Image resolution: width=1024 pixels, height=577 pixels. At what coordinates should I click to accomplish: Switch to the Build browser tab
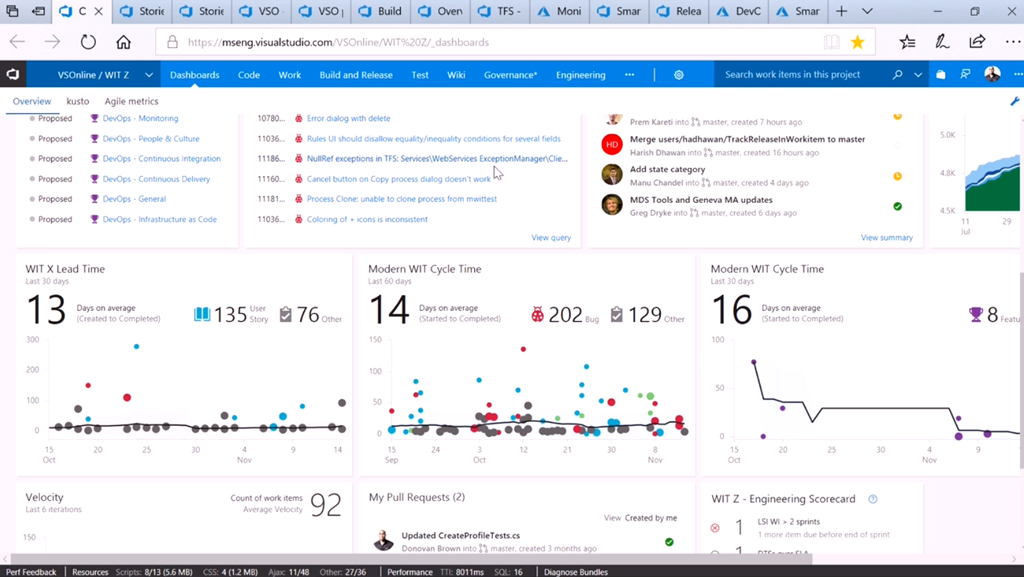pyautogui.click(x=381, y=11)
